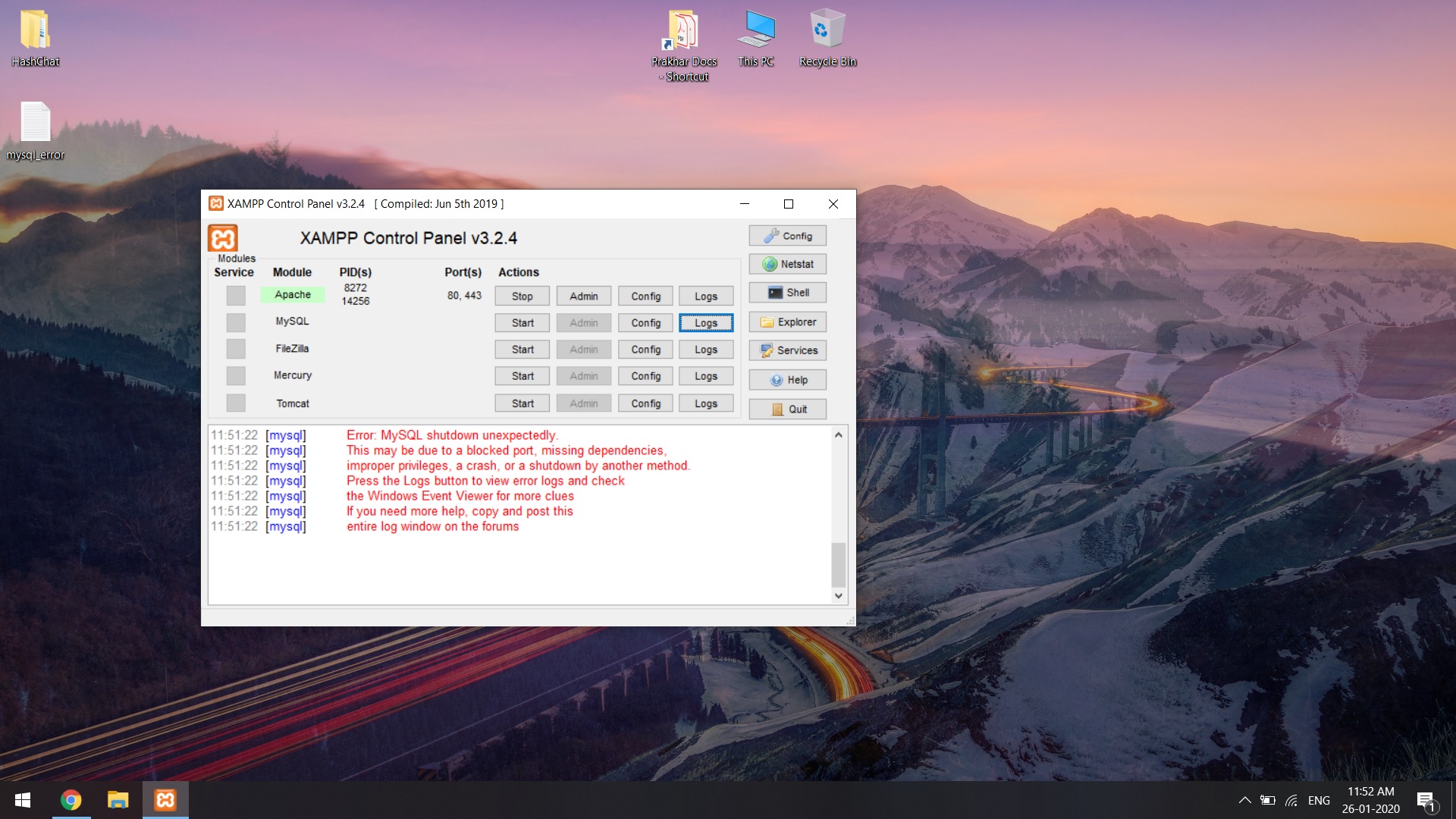Image resolution: width=1456 pixels, height=819 pixels.
Task: Select the mercury Start button
Action: pyautogui.click(x=523, y=376)
